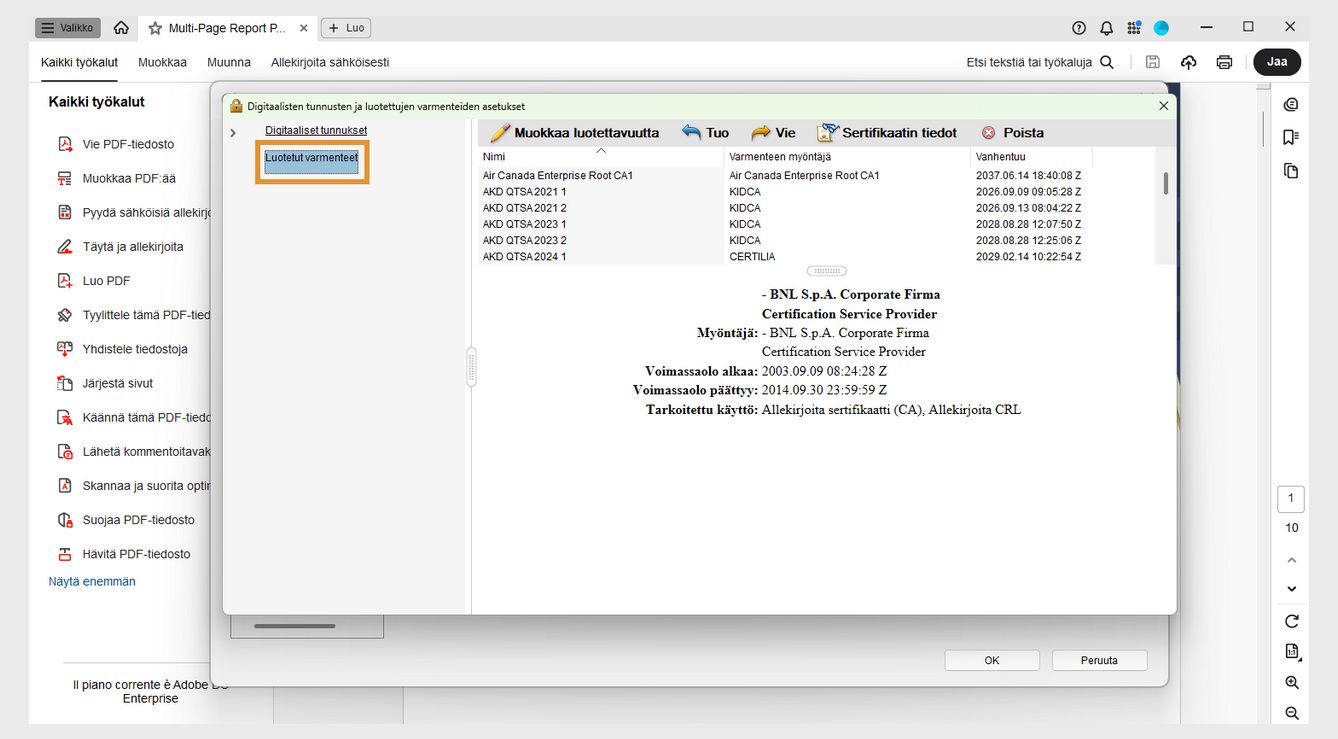Image resolution: width=1338 pixels, height=739 pixels.
Task: Open the apps grid icon
Action: (1134, 28)
